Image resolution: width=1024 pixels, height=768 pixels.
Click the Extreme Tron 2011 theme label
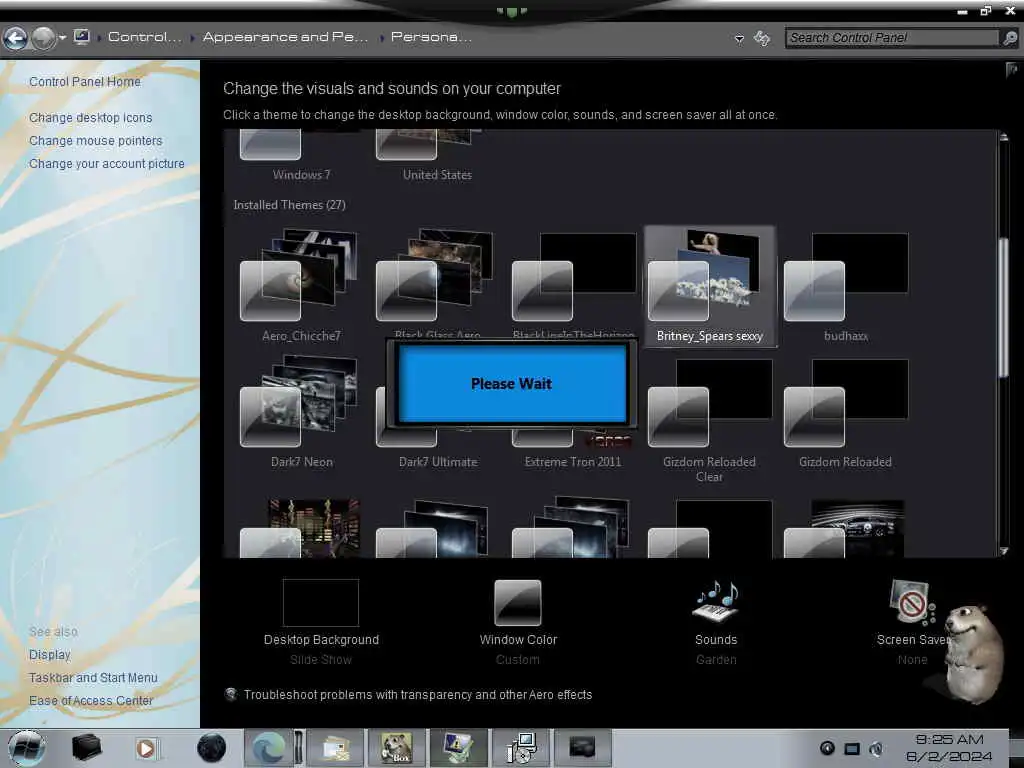(x=573, y=462)
